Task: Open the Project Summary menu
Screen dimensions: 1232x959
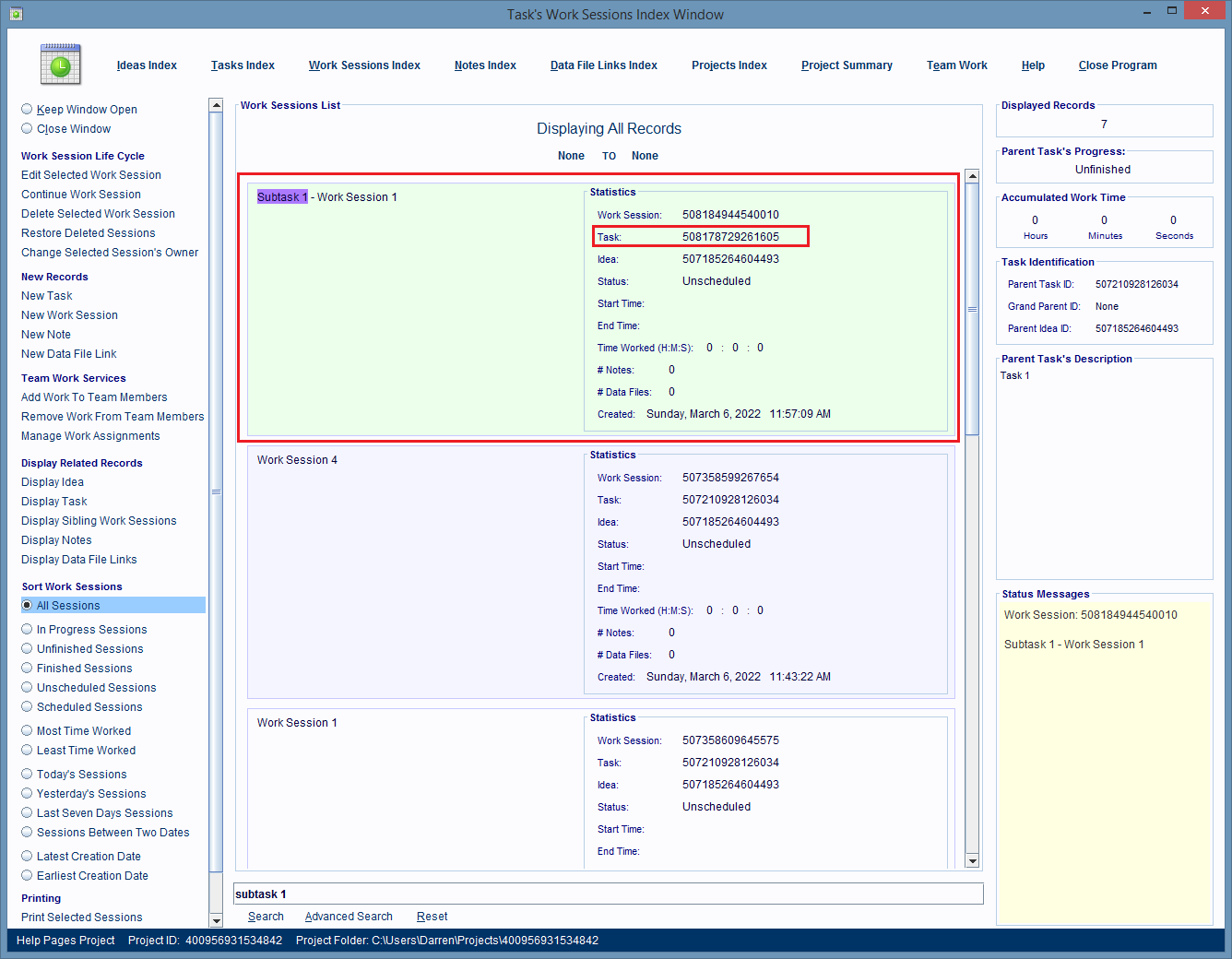Action: [847, 65]
